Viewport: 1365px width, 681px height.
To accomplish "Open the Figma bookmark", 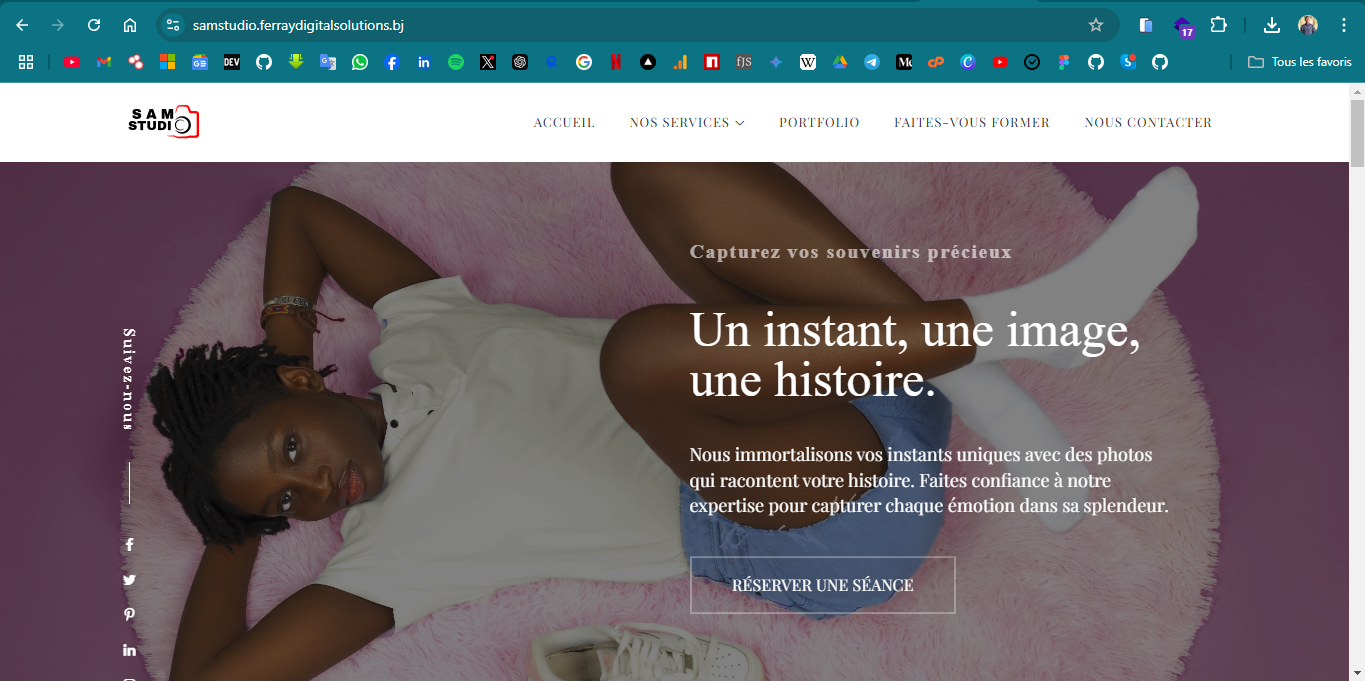I will 1064,62.
